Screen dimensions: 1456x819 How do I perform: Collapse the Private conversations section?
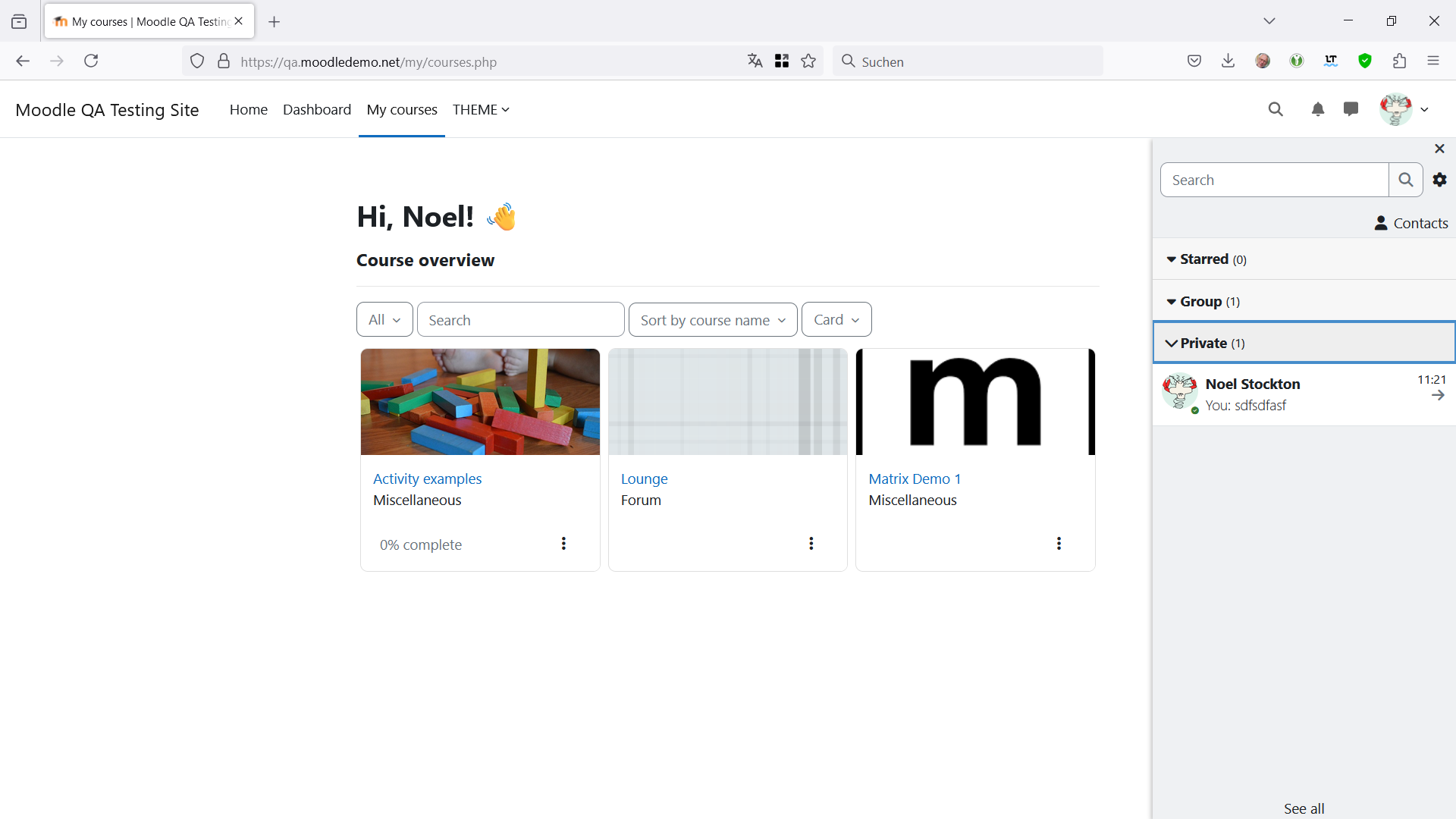point(1304,343)
